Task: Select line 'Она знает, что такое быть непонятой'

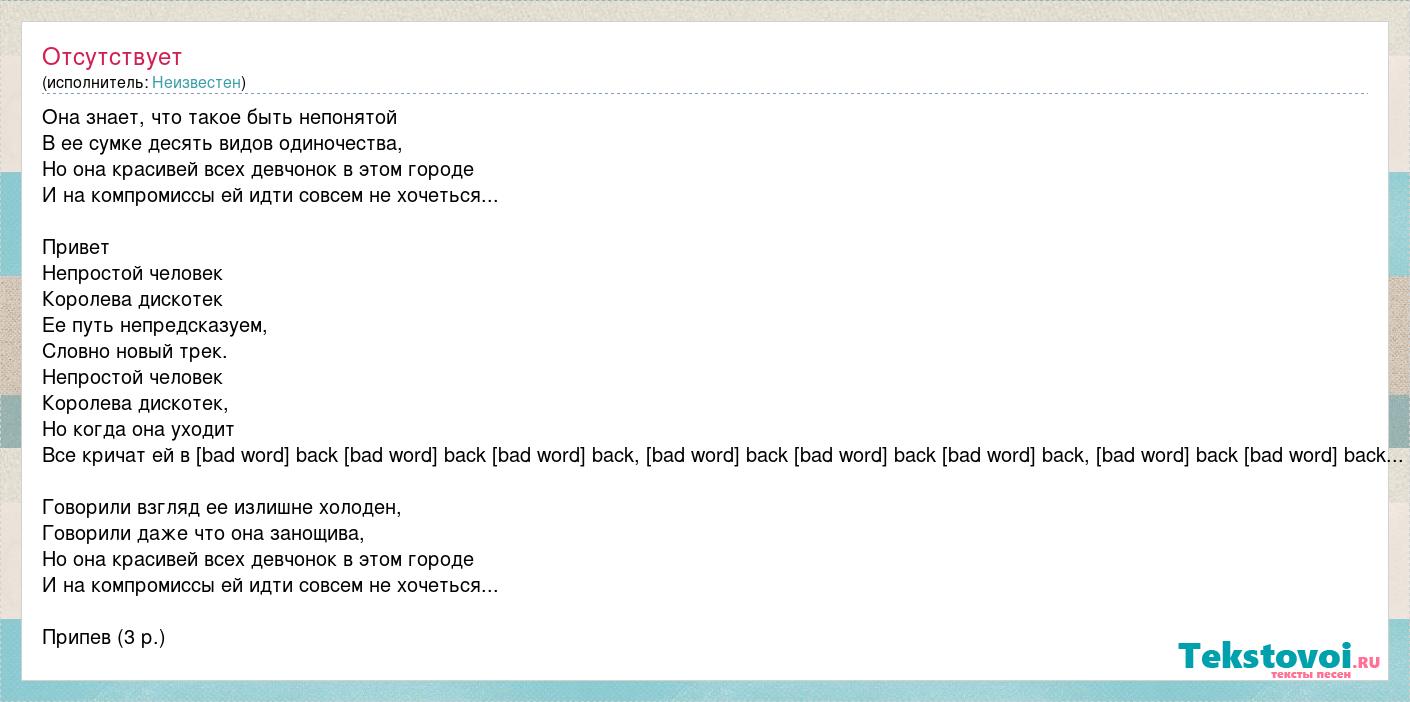Action: [x=220, y=118]
